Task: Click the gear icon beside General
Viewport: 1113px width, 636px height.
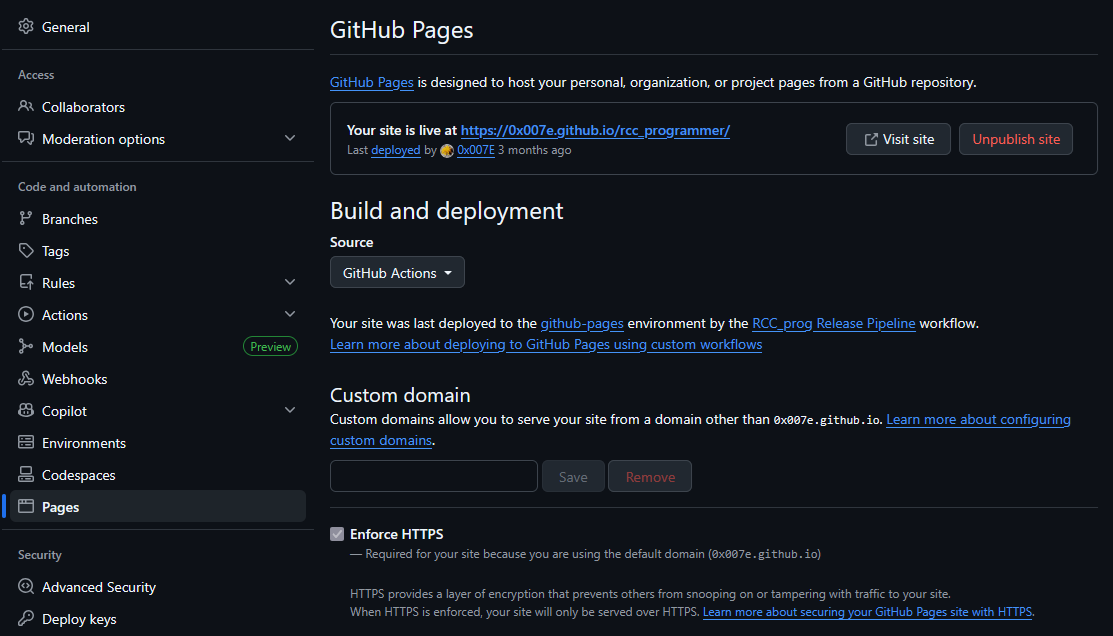Action: click(26, 26)
